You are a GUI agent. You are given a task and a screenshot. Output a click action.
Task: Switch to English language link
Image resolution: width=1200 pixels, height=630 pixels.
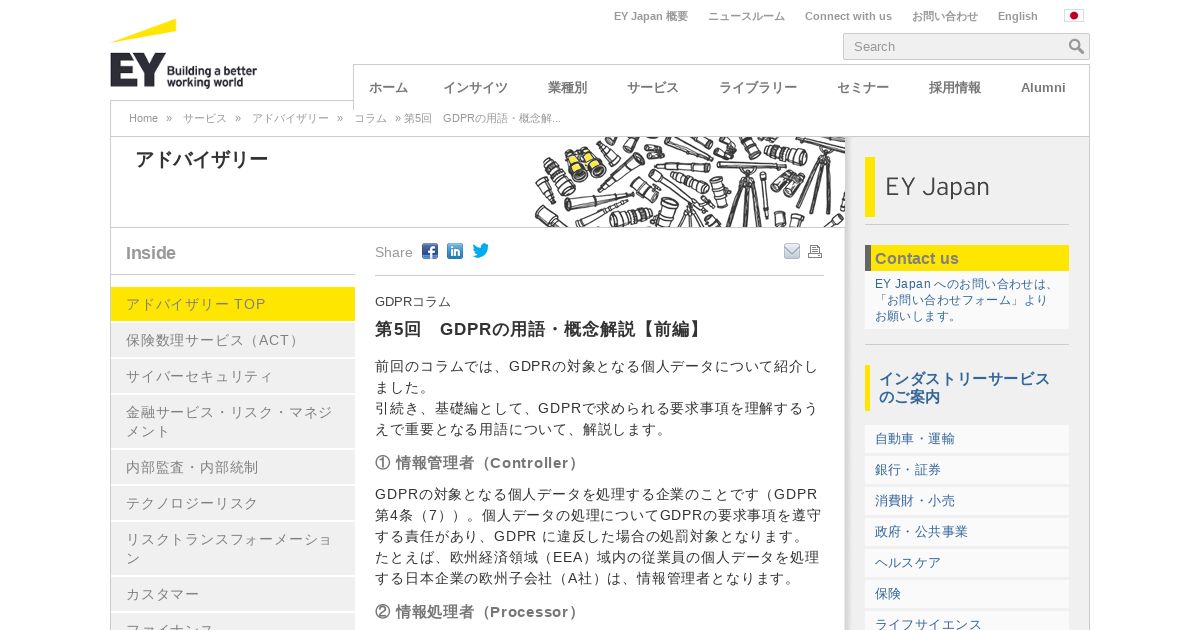click(x=1017, y=16)
